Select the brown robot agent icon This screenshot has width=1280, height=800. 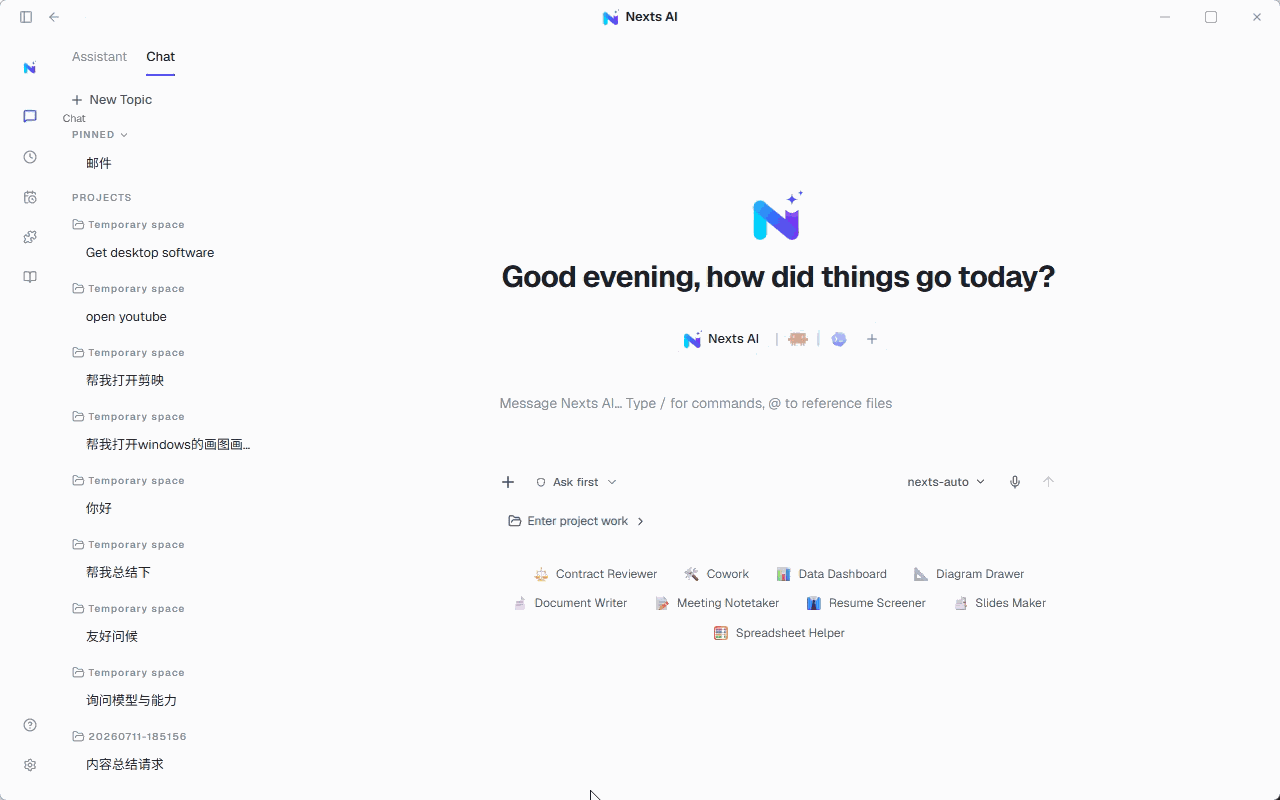[797, 339]
